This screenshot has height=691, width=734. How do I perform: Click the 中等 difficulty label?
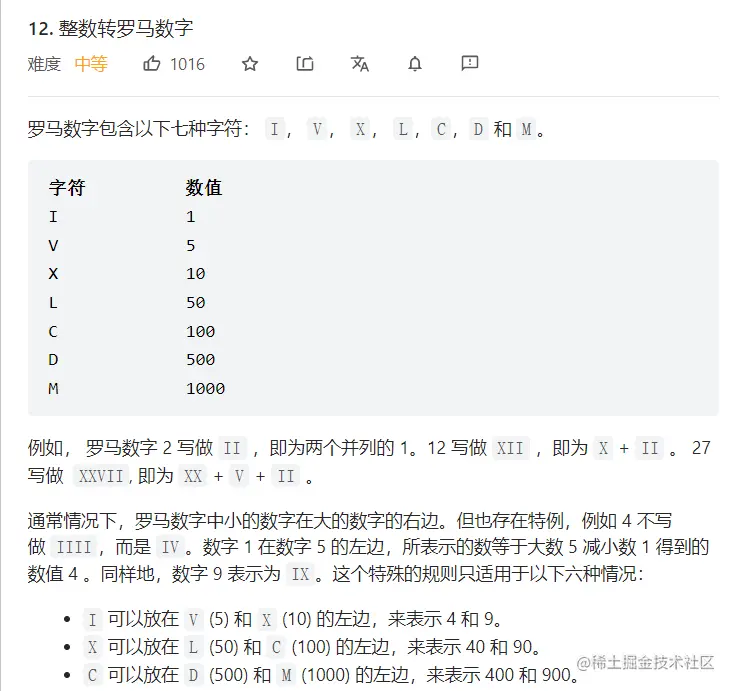tap(91, 64)
